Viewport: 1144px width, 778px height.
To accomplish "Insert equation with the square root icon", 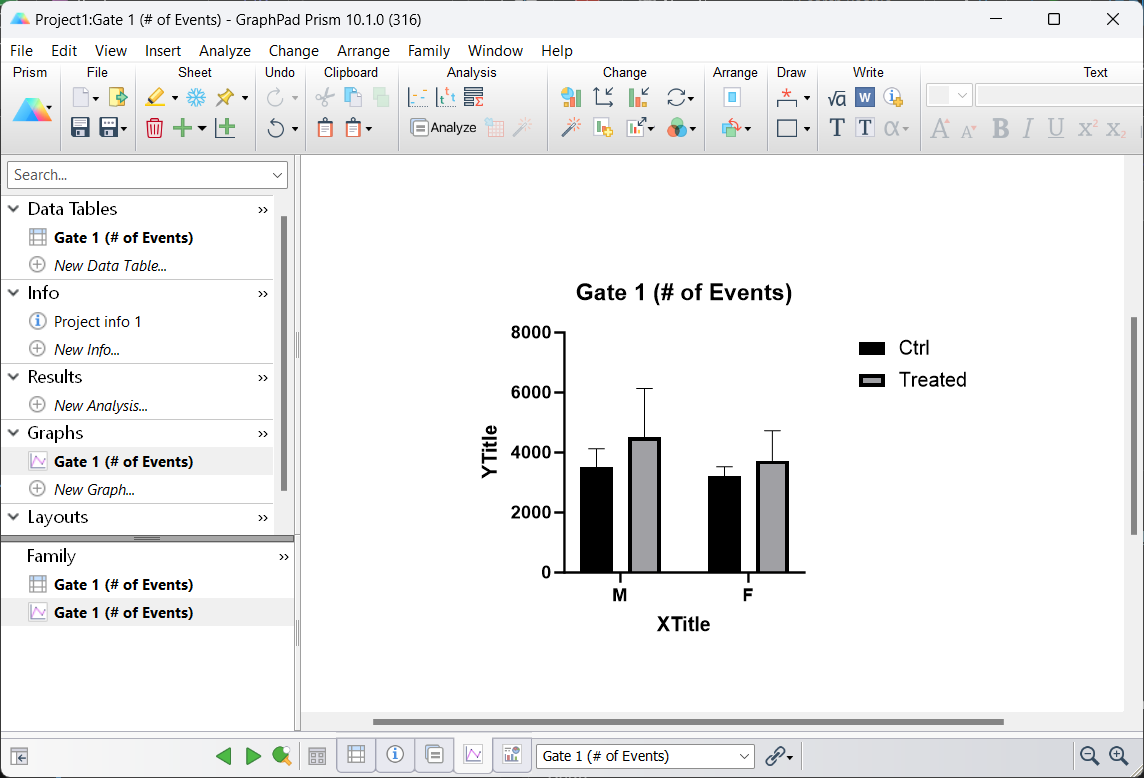I will click(837, 97).
